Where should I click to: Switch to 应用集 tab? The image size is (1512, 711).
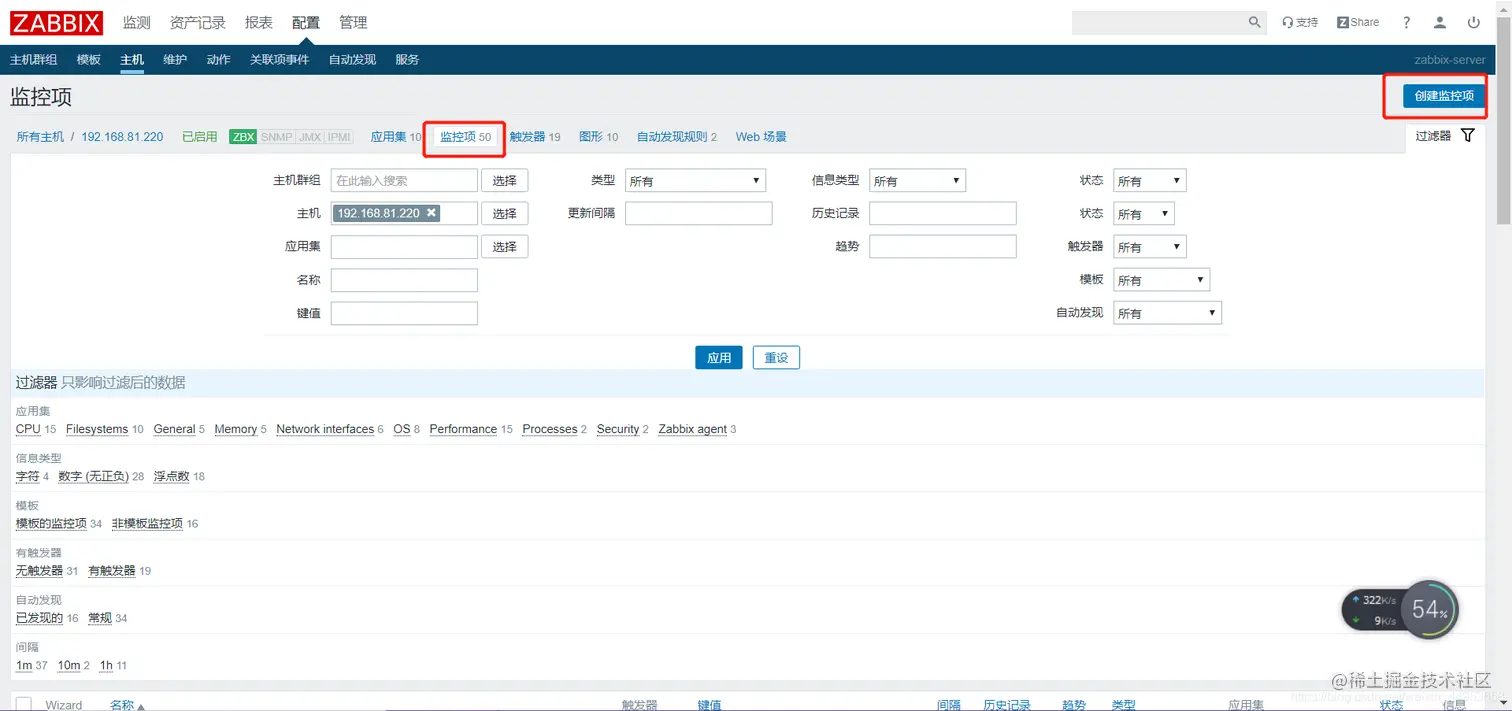coord(389,137)
